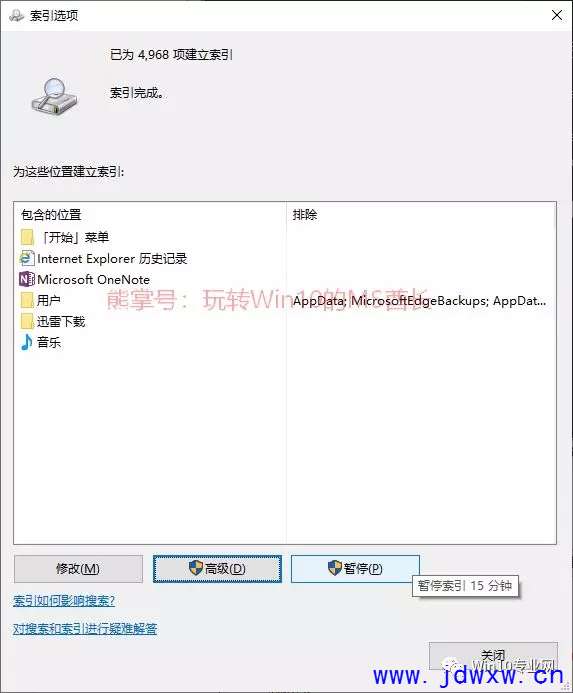The image size is (573, 693).
Task: Click the 「开始」菜单 folder icon
Action: pyautogui.click(x=27, y=237)
